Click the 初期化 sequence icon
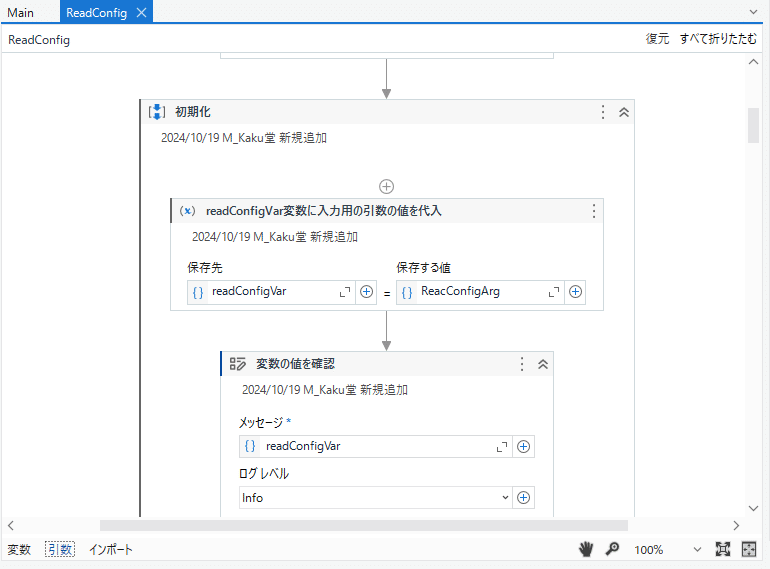The image size is (770, 569). pyautogui.click(x=157, y=112)
